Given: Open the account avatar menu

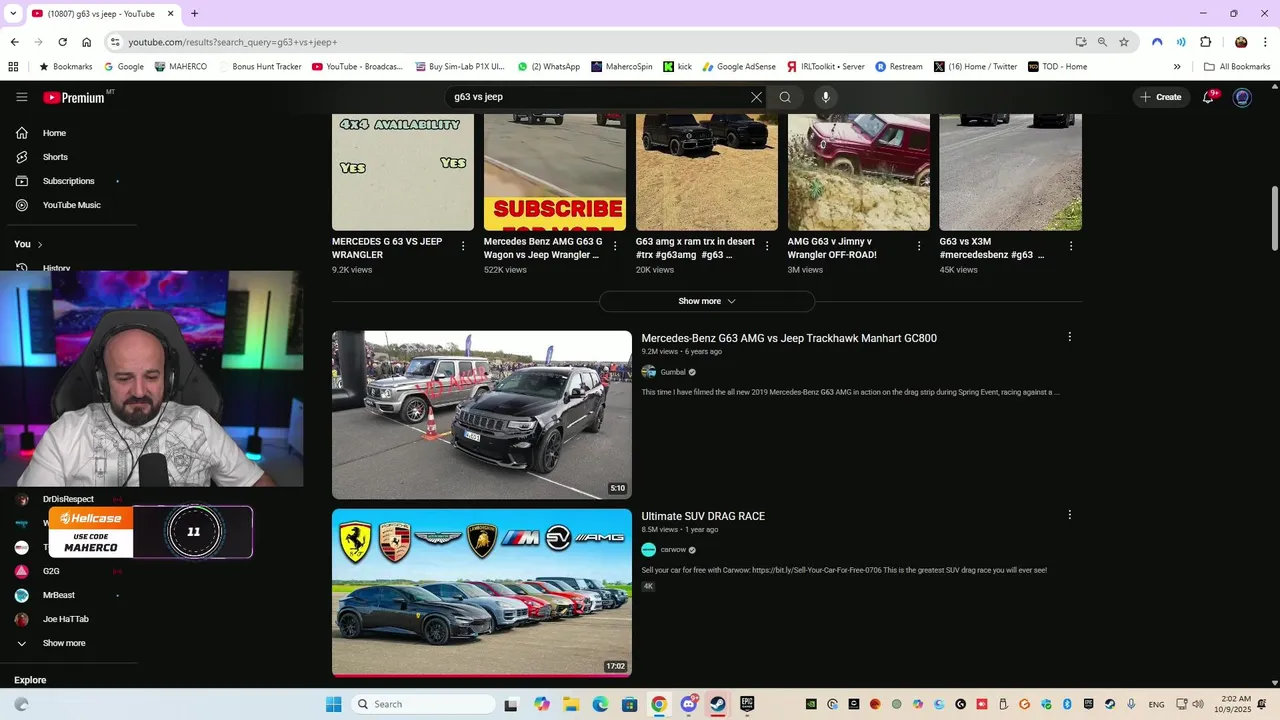Looking at the screenshot, I should tap(1242, 97).
